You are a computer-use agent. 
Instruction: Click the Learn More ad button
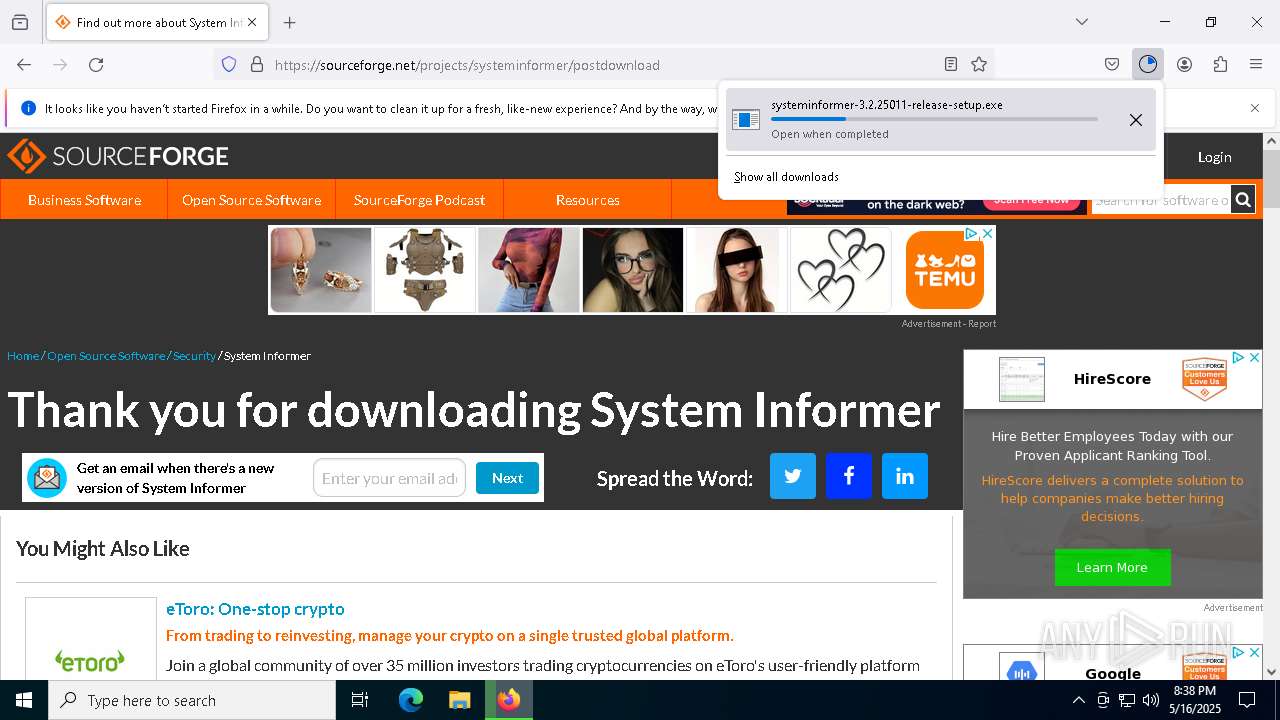(1112, 567)
